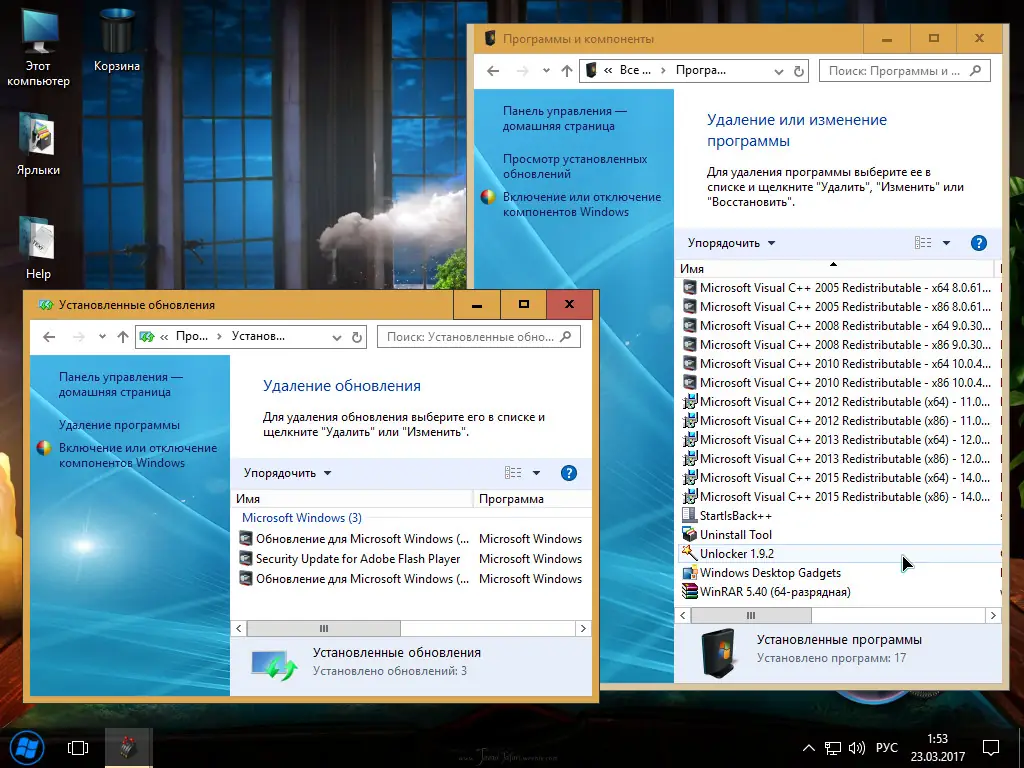Expand address bar history in Programs window
1024x768 pixels.
point(778,71)
